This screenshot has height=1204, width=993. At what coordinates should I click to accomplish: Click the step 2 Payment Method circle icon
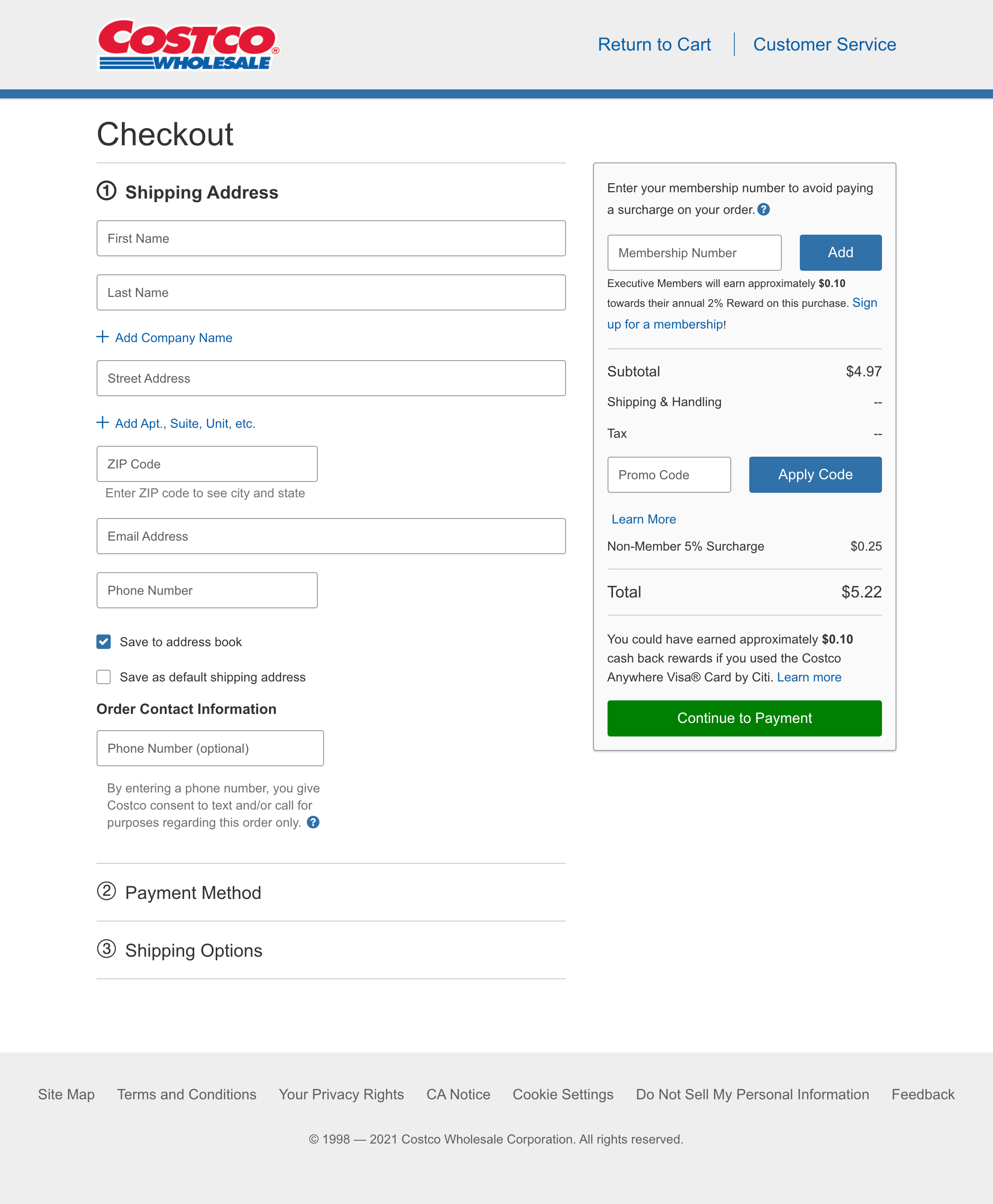107,892
